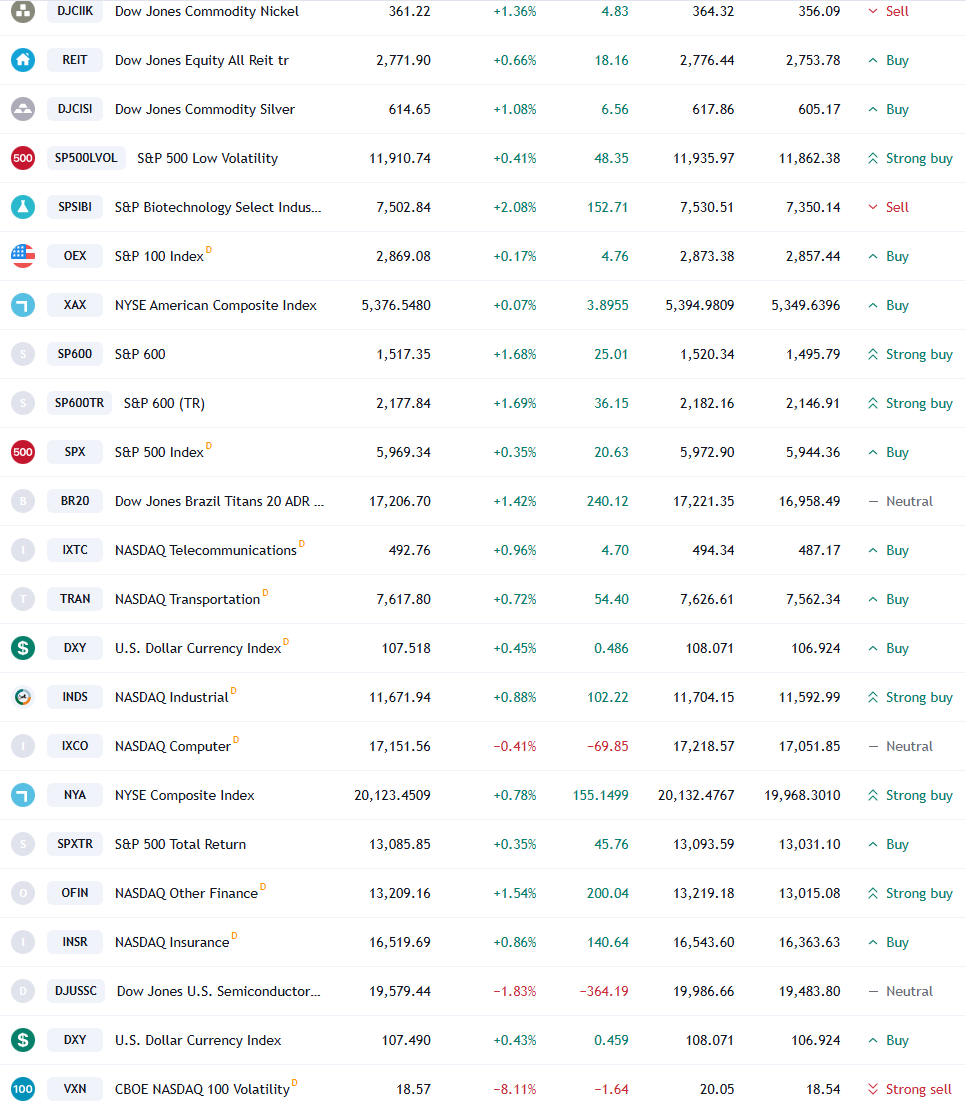Click the OEX US flag icon
The height and width of the screenshot is (1101, 966).
pos(23,256)
